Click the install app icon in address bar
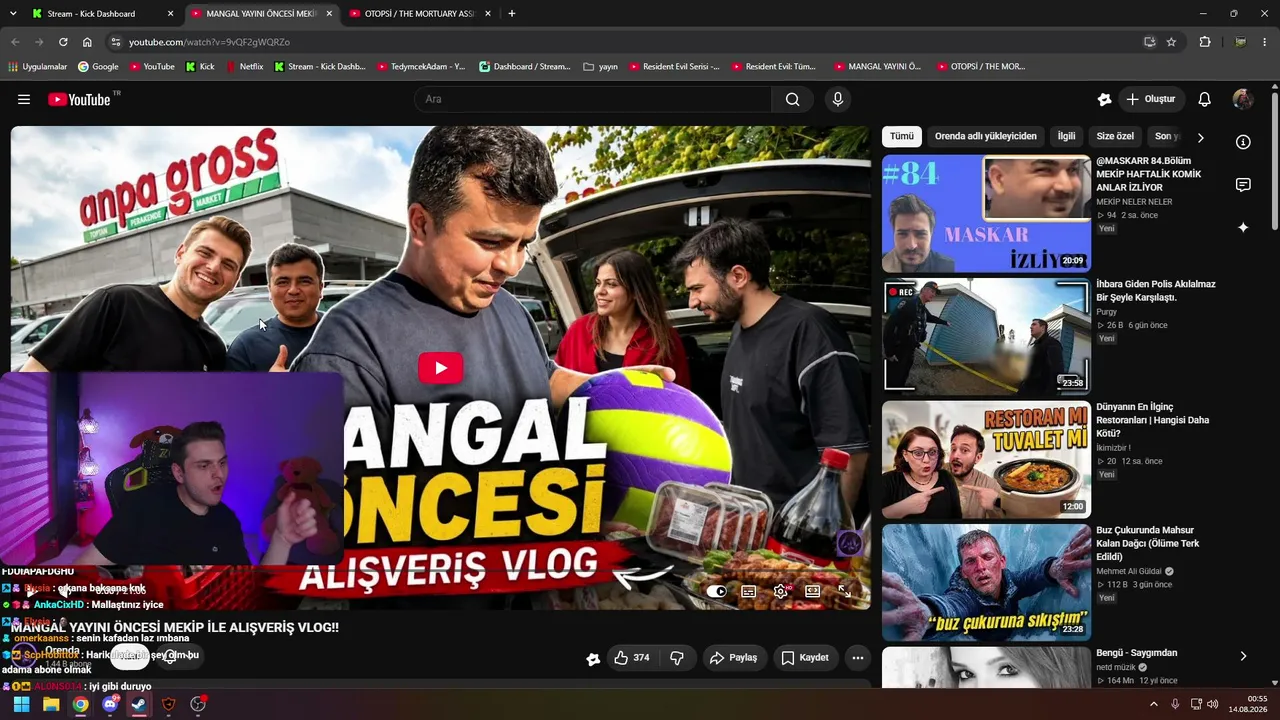The width and height of the screenshot is (1280, 720). point(1149,42)
